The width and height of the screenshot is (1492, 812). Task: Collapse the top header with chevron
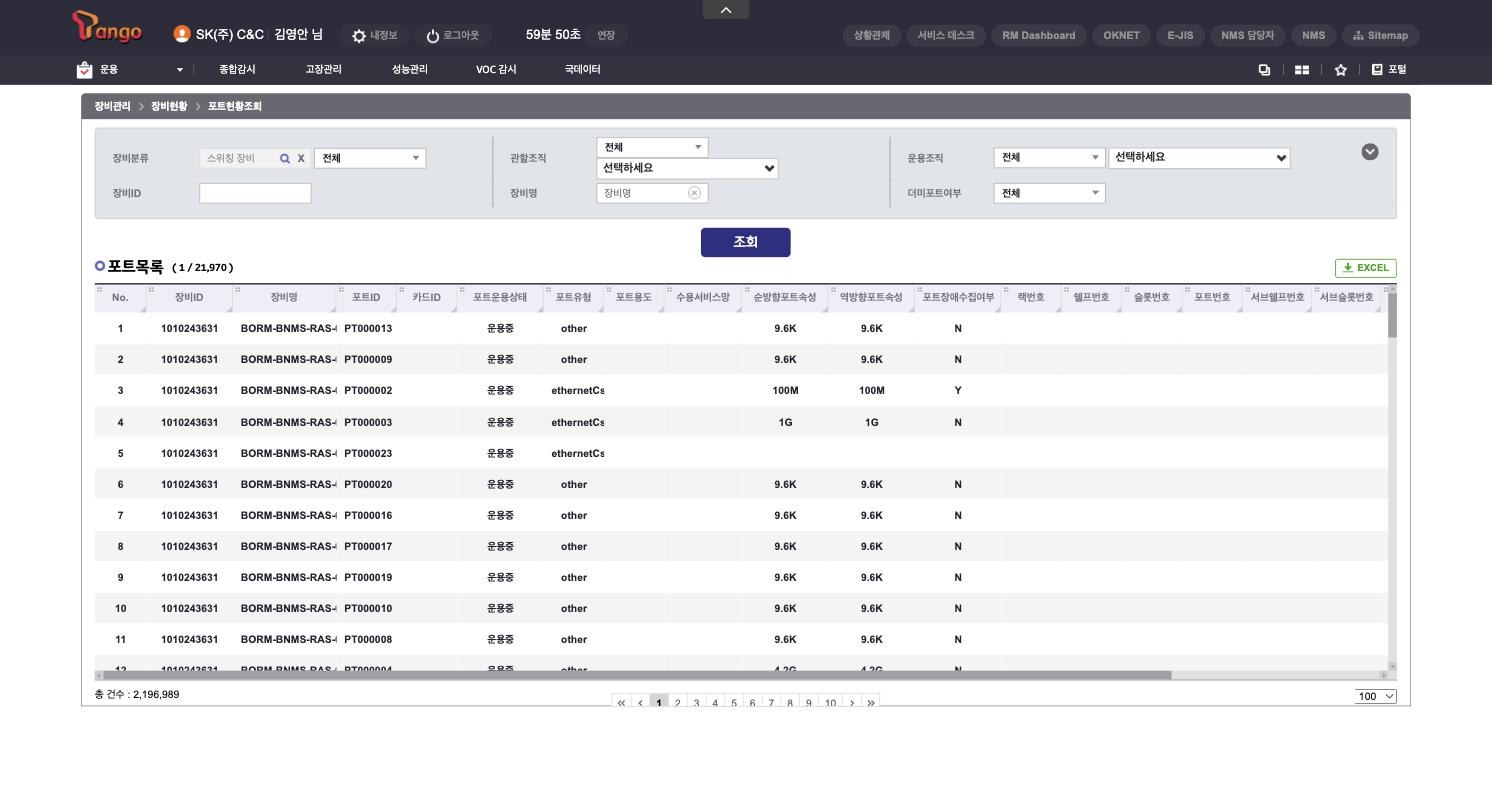pyautogui.click(x=726, y=9)
